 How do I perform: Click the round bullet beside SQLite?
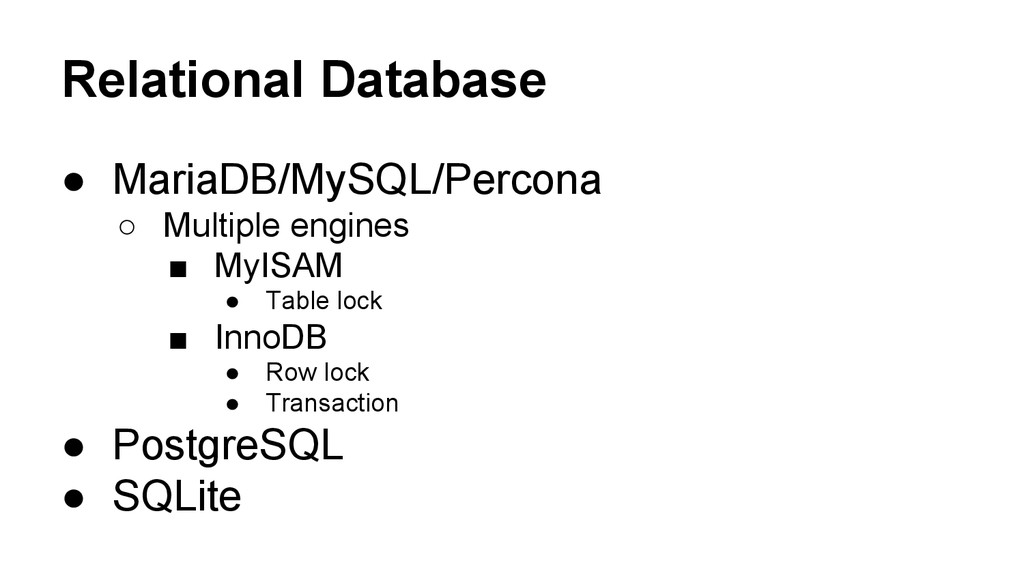pos(74,498)
